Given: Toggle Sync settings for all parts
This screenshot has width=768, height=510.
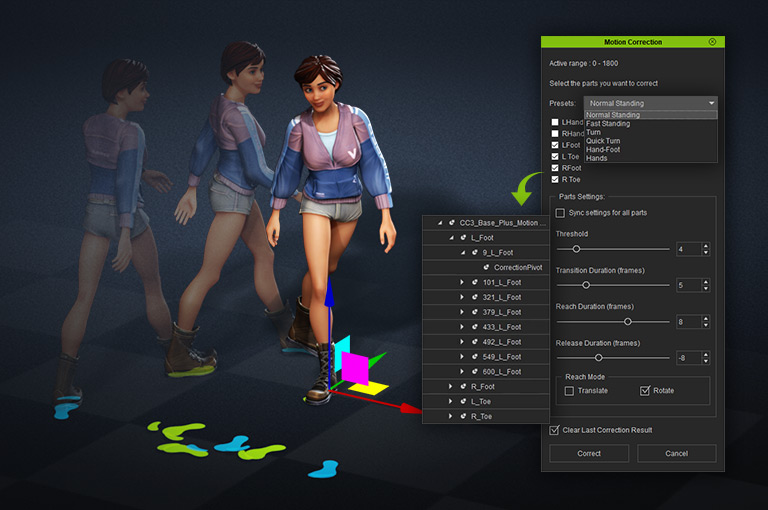Looking at the screenshot, I should (x=560, y=213).
